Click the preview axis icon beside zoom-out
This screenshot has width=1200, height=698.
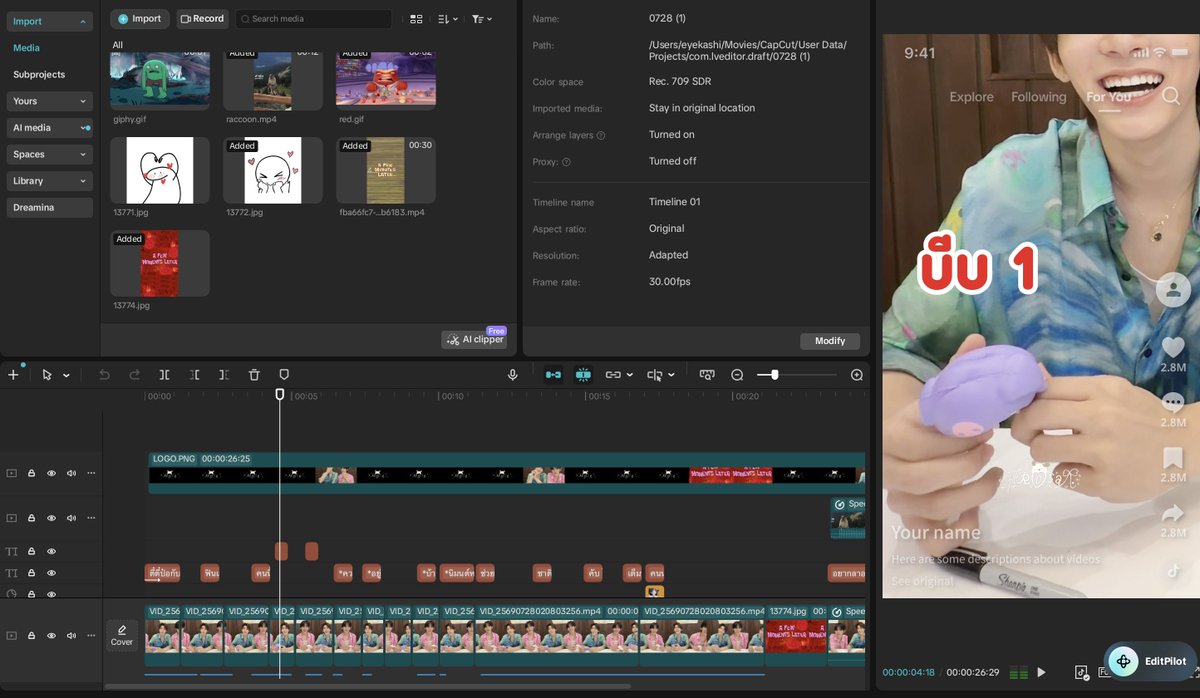[707, 375]
